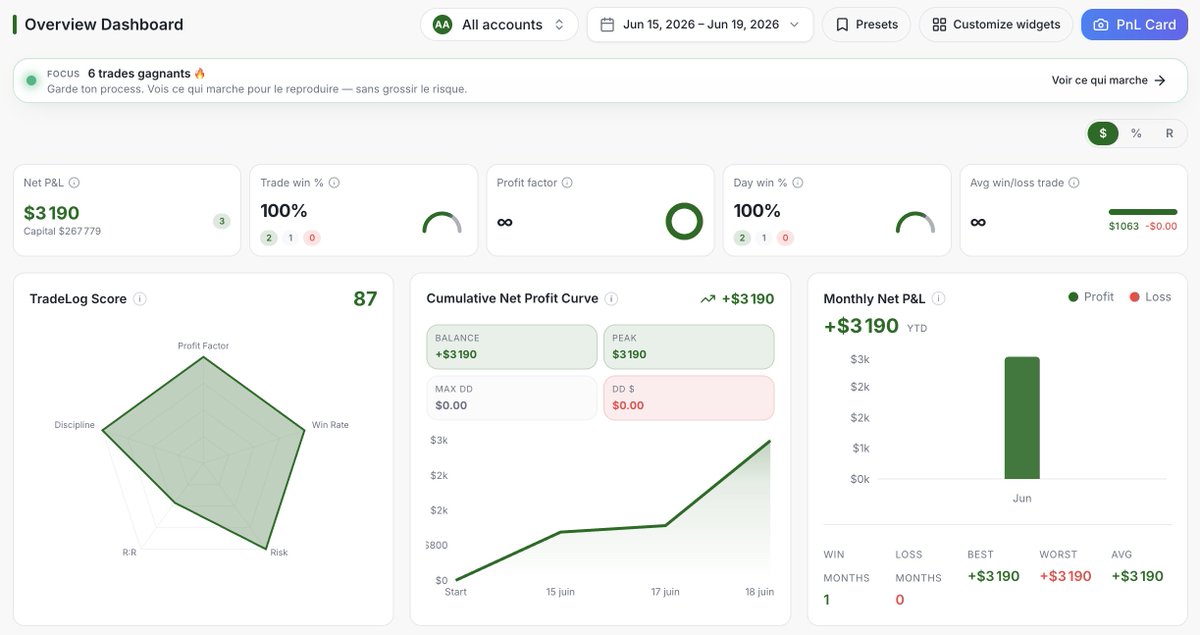Click the green wins badge in Day win %
Screen dimensions: 1200x635
click(x=742, y=238)
